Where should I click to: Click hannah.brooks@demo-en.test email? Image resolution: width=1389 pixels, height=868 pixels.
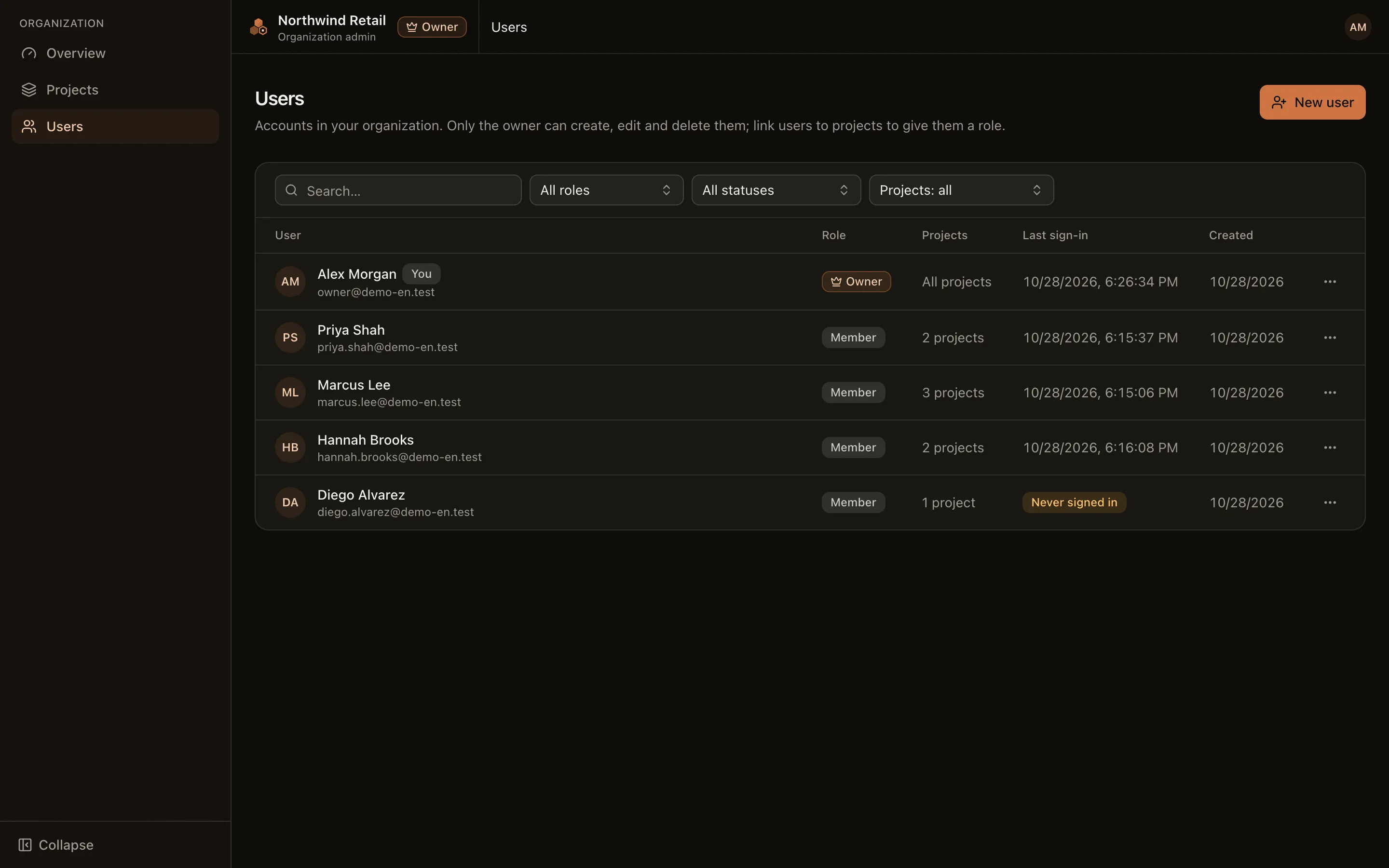tap(399, 458)
